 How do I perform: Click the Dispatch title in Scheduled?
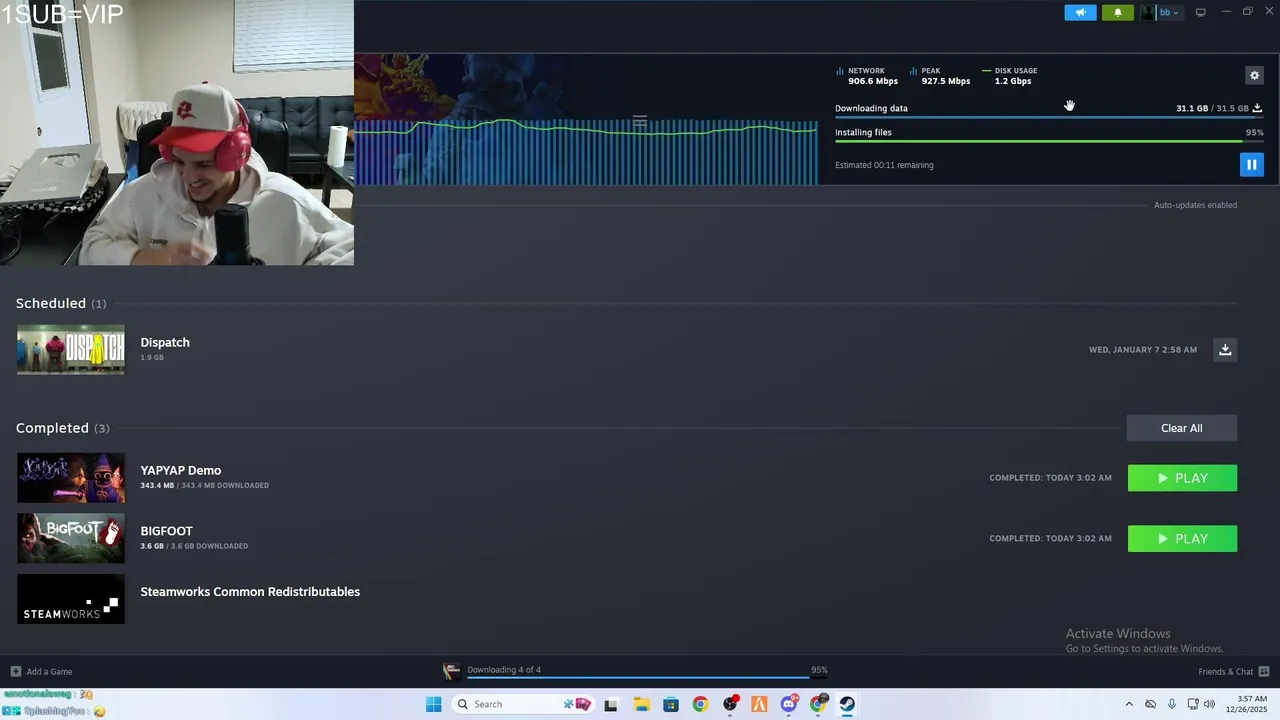click(165, 342)
